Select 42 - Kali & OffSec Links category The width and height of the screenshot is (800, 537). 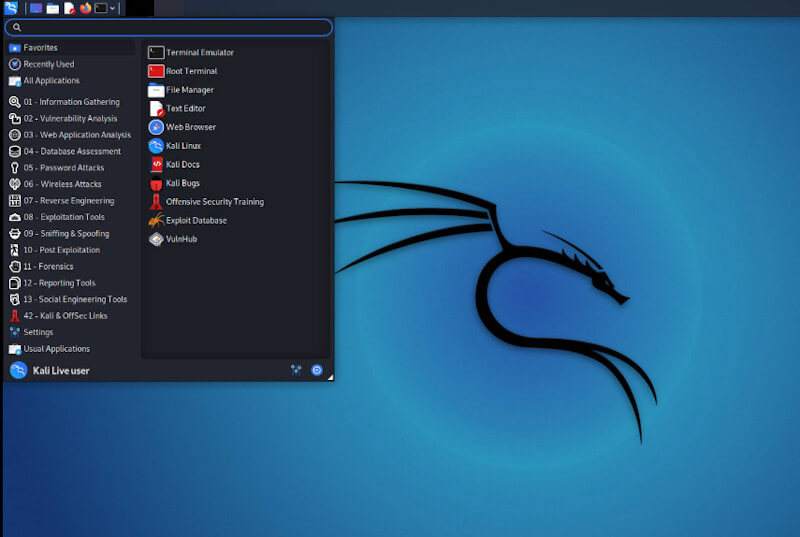pos(71,316)
